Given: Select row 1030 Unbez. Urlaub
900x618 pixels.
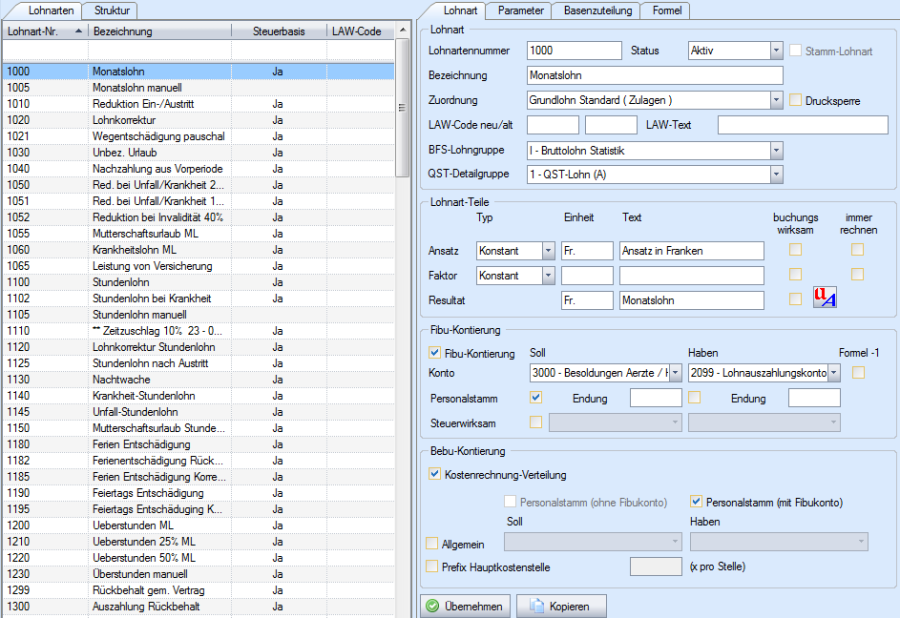Looking at the screenshot, I should tap(199, 153).
